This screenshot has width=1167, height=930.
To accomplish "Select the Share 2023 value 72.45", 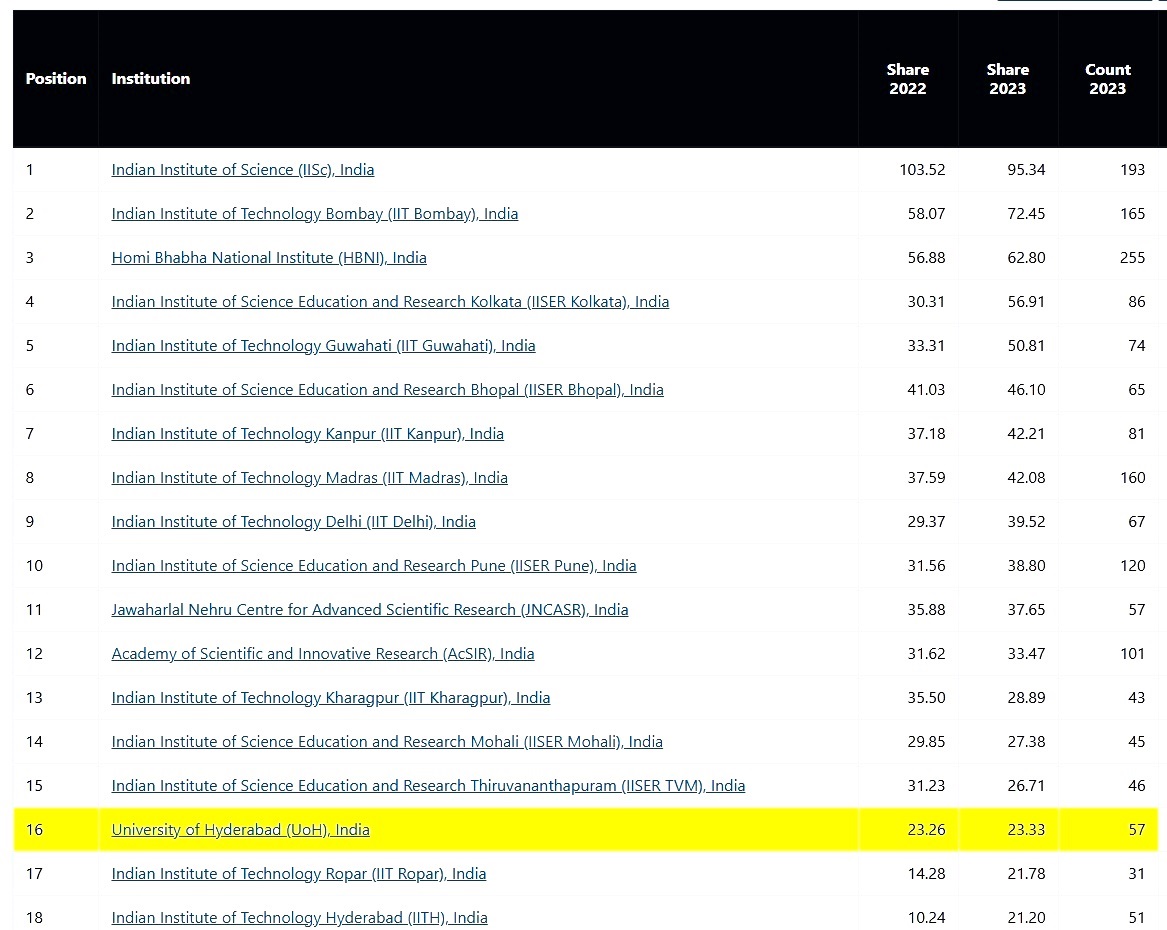I will [x=1026, y=214].
